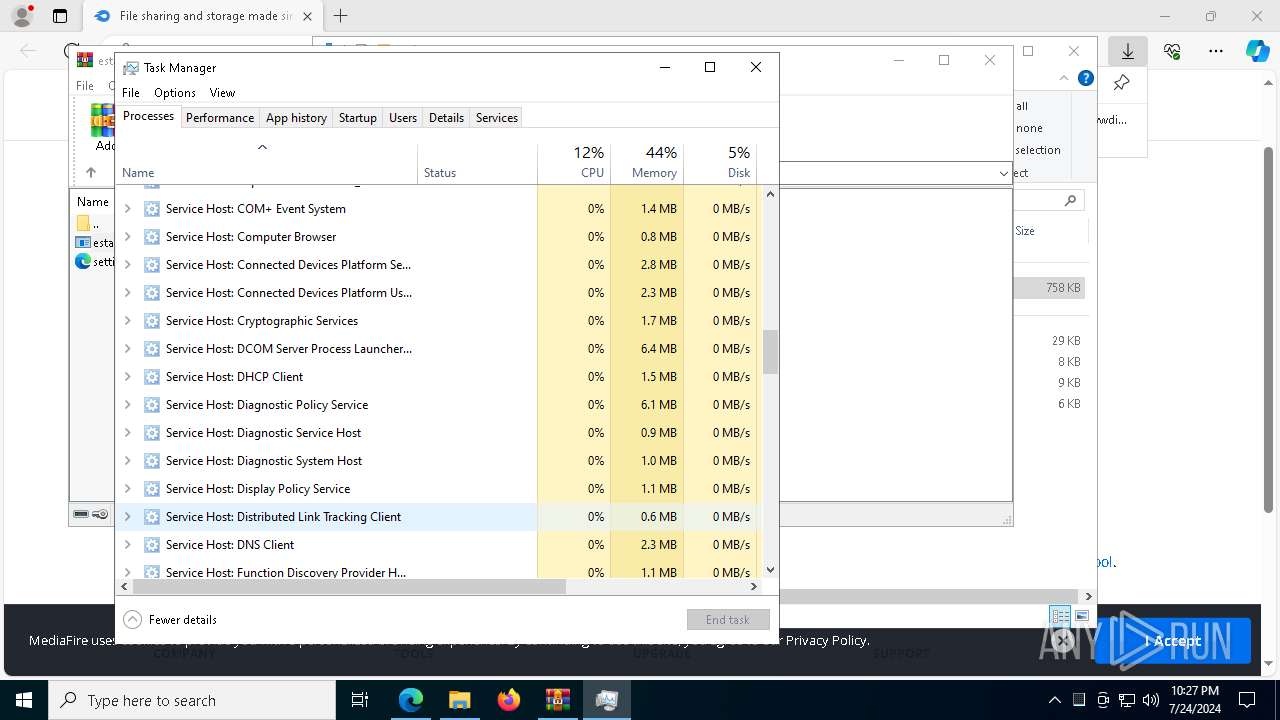1280x720 pixels.
Task: Switch to the Startup tab
Action: tap(357, 117)
